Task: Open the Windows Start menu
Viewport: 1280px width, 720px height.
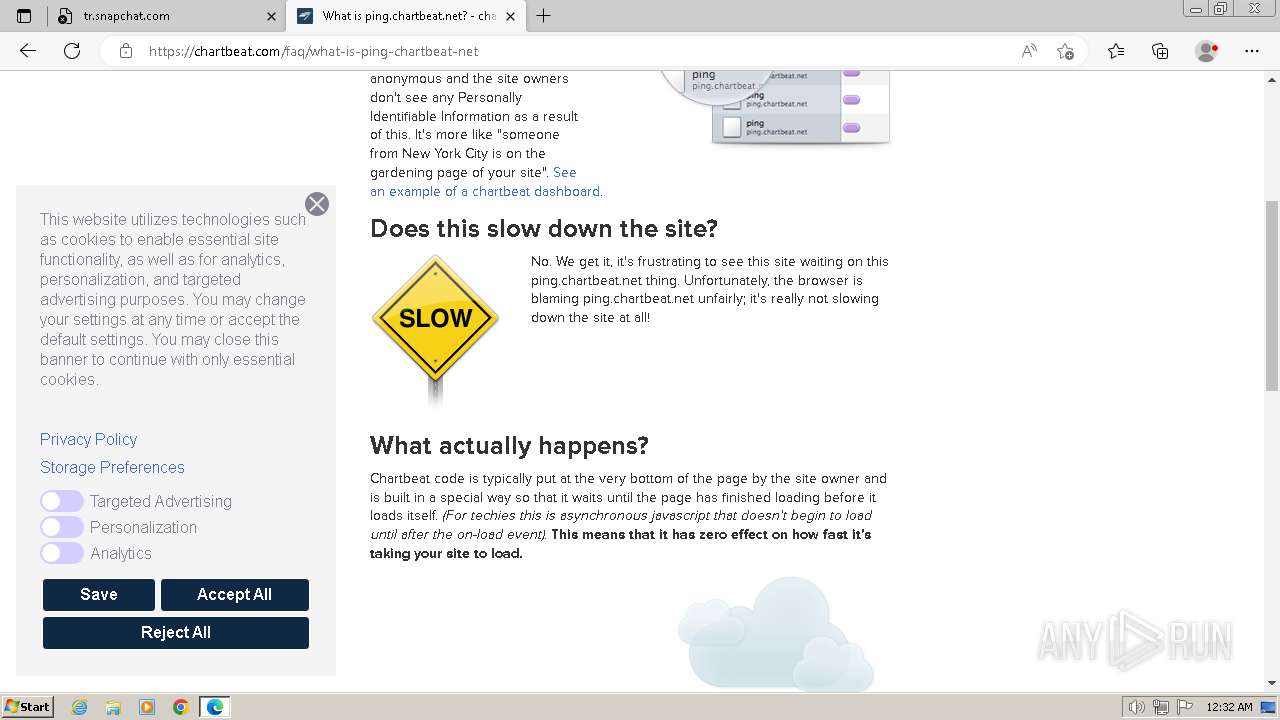Action: tap(27, 707)
